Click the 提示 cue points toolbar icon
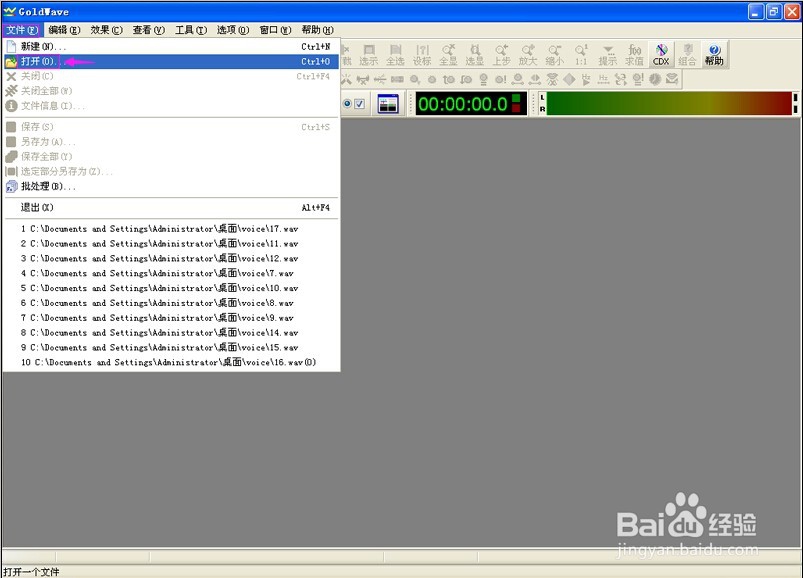The image size is (803, 578). [608, 55]
